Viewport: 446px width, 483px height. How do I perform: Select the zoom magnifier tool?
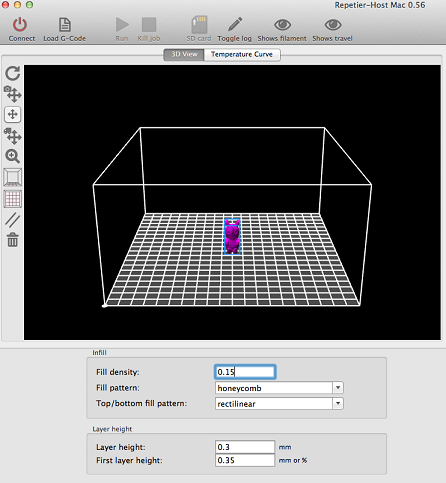pyautogui.click(x=13, y=156)
